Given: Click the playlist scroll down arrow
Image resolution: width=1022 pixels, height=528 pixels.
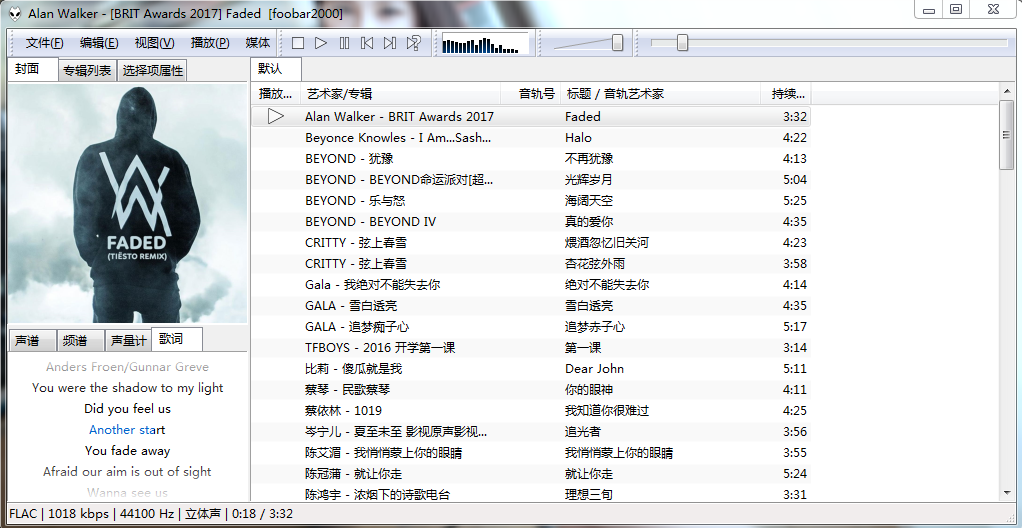Looking at the screenshot, I should [x=1007, y=494].
